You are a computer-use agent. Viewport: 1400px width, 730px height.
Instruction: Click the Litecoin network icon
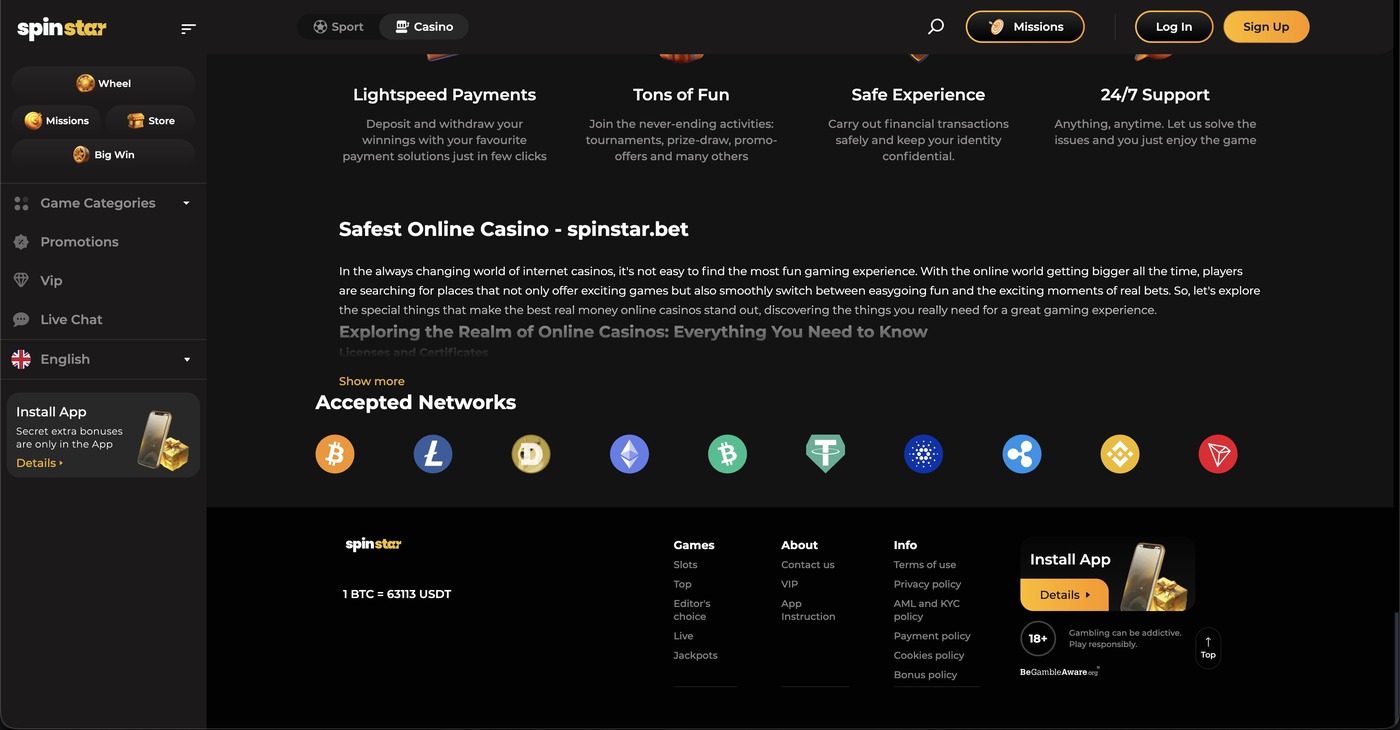point(433,454)
